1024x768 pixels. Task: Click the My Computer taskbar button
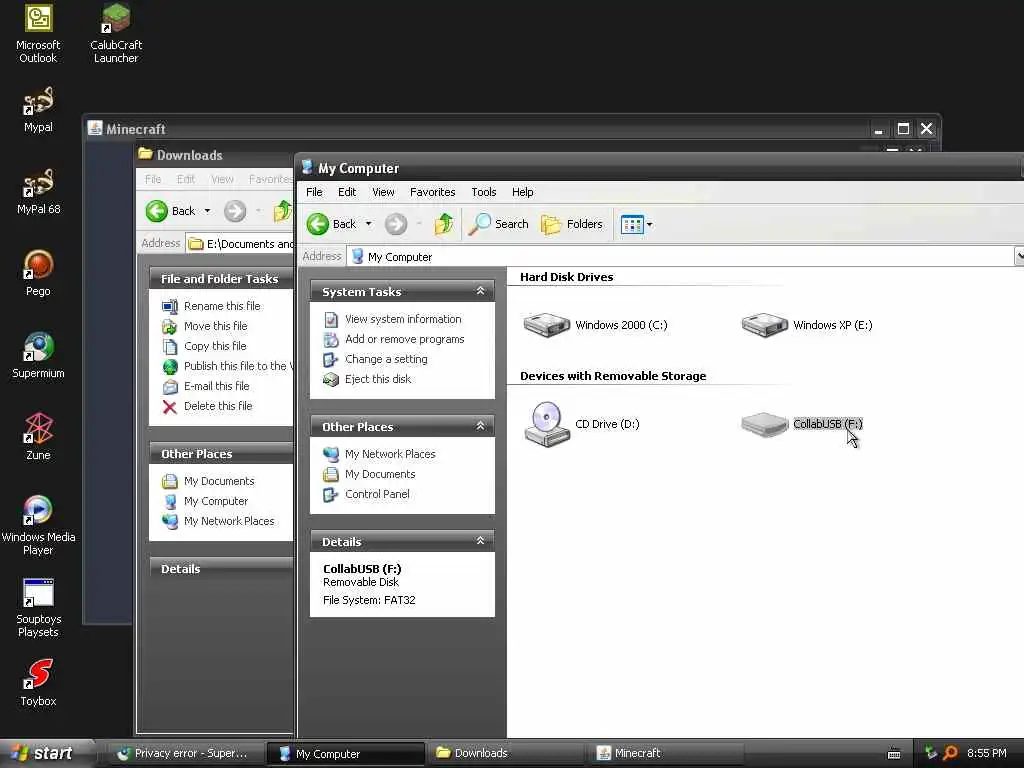click(x=345, y=753)
